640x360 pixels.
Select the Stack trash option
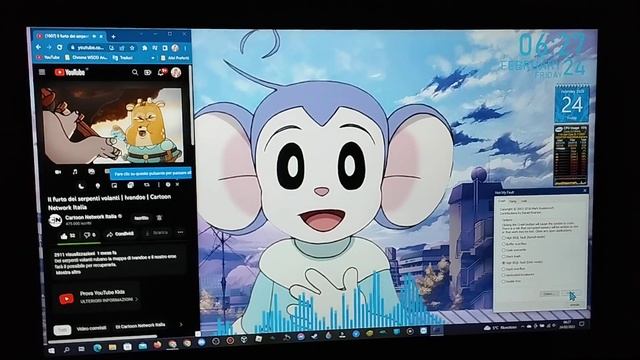[512, 256]
